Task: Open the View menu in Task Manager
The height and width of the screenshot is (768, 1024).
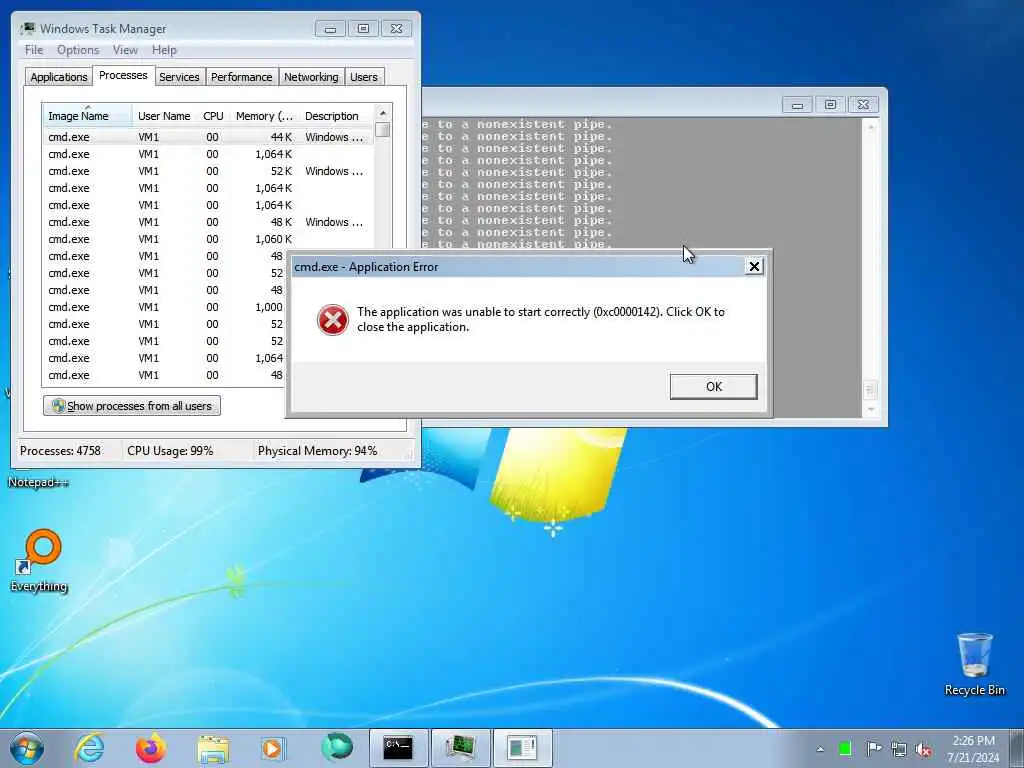Action: pyautogui.click(x=125, y=50)
